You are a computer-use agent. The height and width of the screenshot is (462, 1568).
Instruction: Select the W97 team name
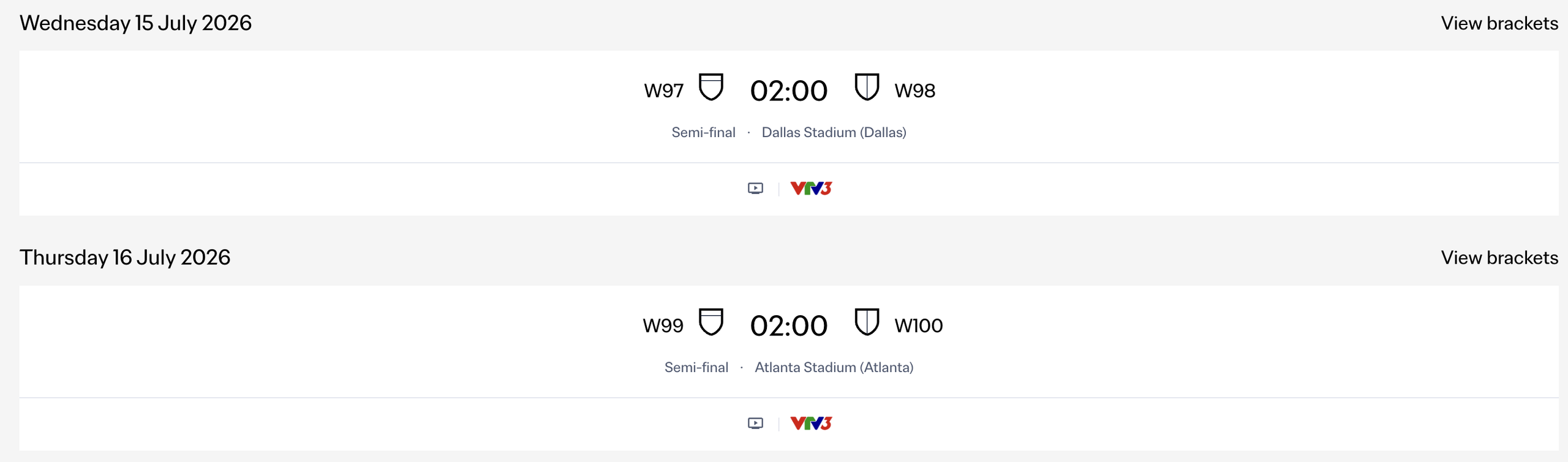663,91
